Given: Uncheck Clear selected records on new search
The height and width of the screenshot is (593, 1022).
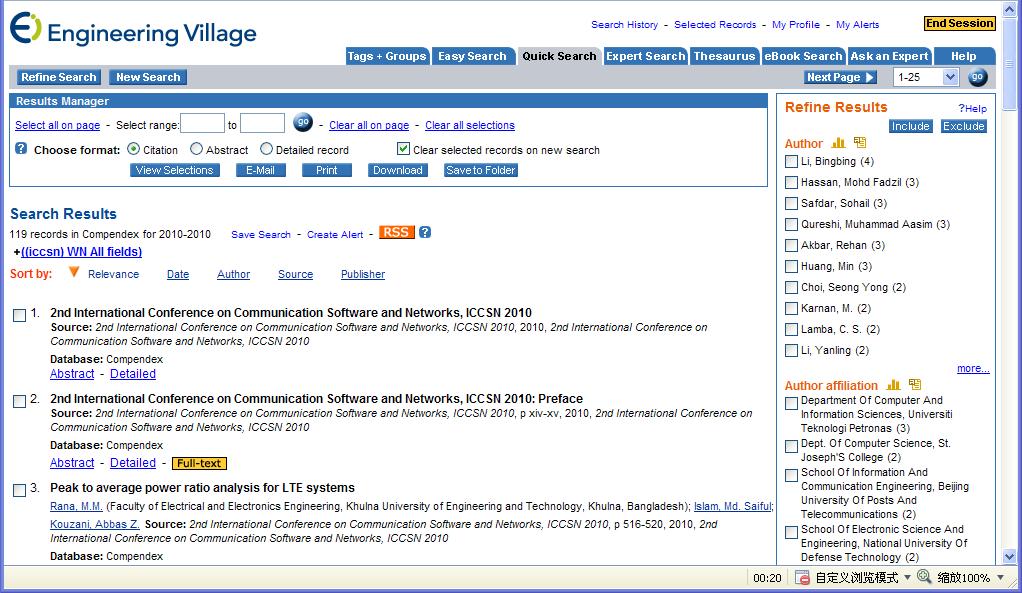Looking at the screenshot, I should click(x=403, y=149).
